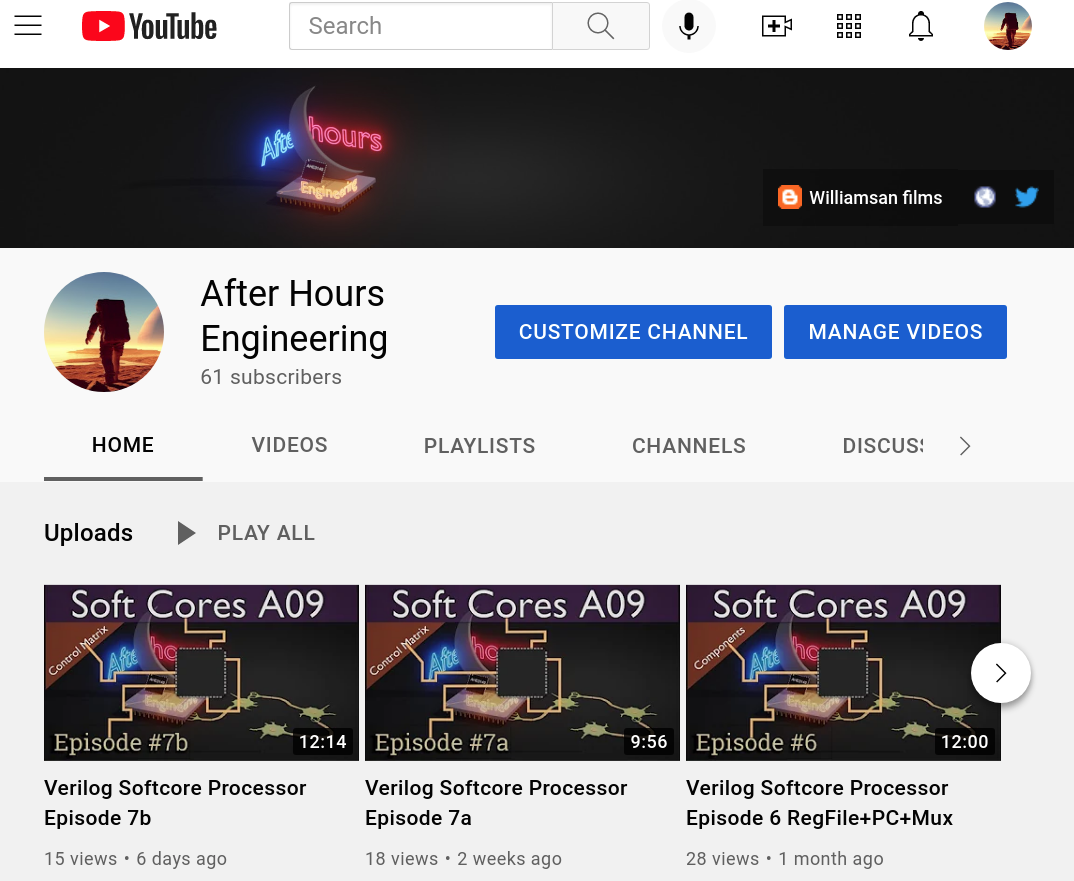Click '18 views • 2 weeks ago' text
1074x881 pixels.
[x=463, y=858]
